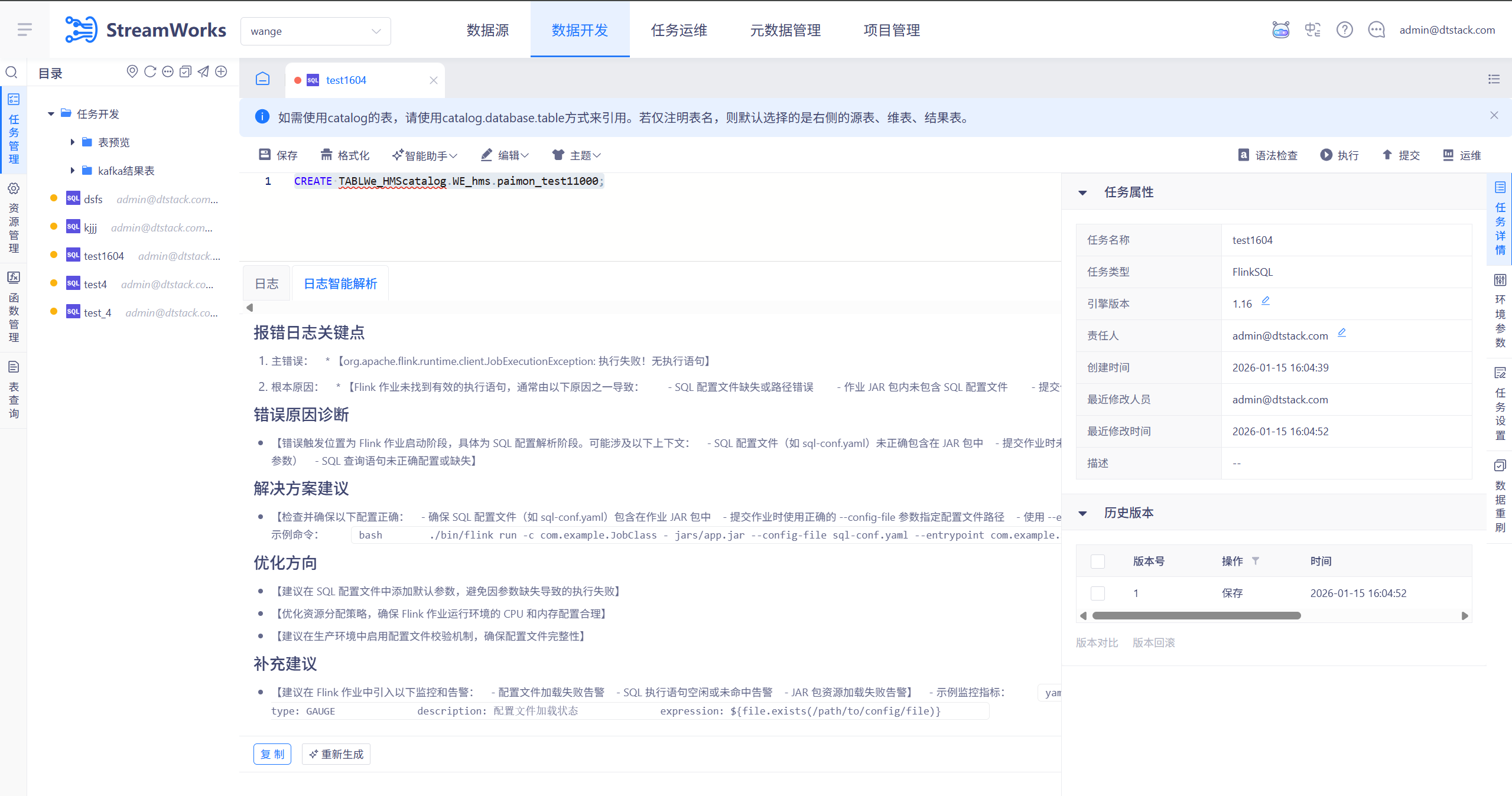
Task: Go to 数据开发 top menu
Action: [x=580, y=30]
